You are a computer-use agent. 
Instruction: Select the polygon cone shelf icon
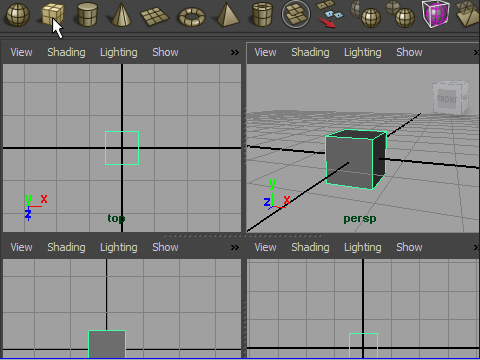pos(122,15)
